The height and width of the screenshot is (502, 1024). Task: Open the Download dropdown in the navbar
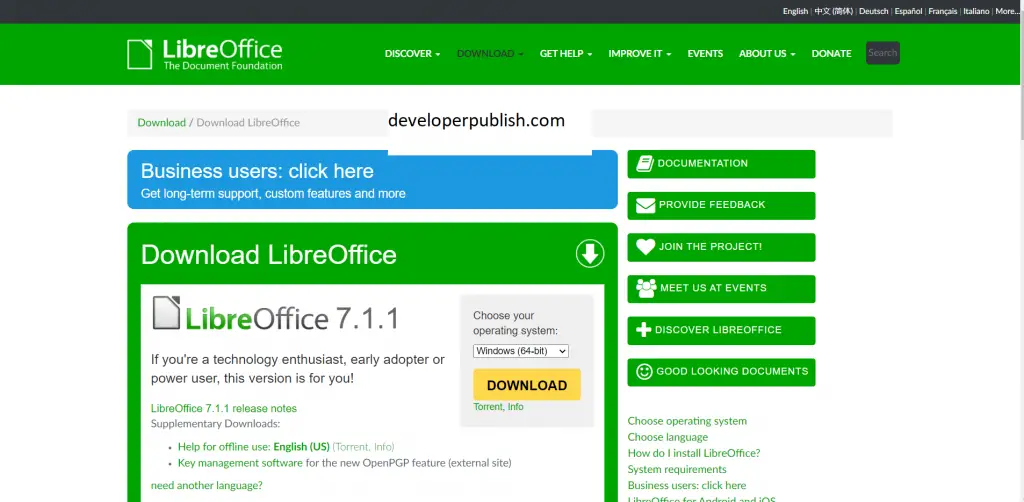coord(490,54)
